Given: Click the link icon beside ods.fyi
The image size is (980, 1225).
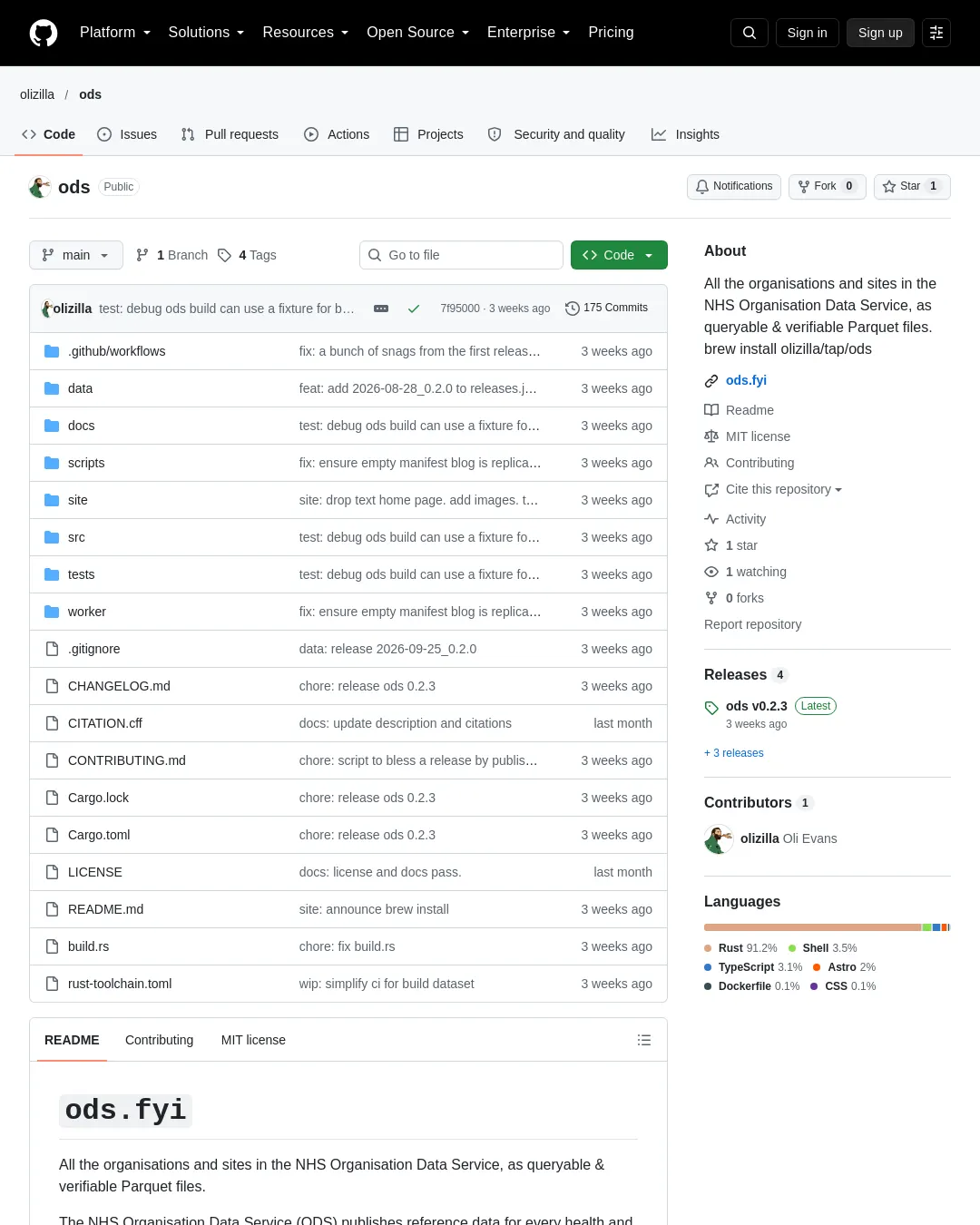Looking at the screenshot, I should [x=711, y=380].
